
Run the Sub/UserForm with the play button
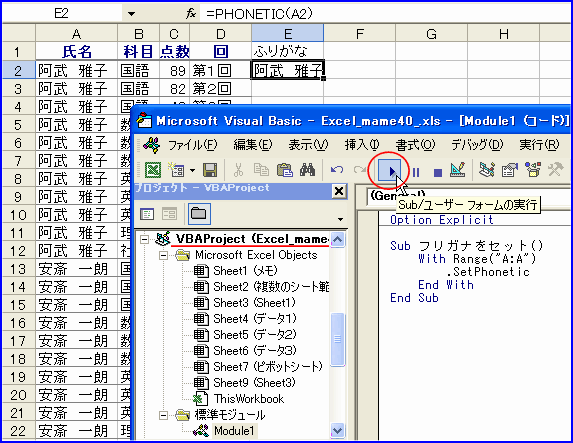coord(389,170)
